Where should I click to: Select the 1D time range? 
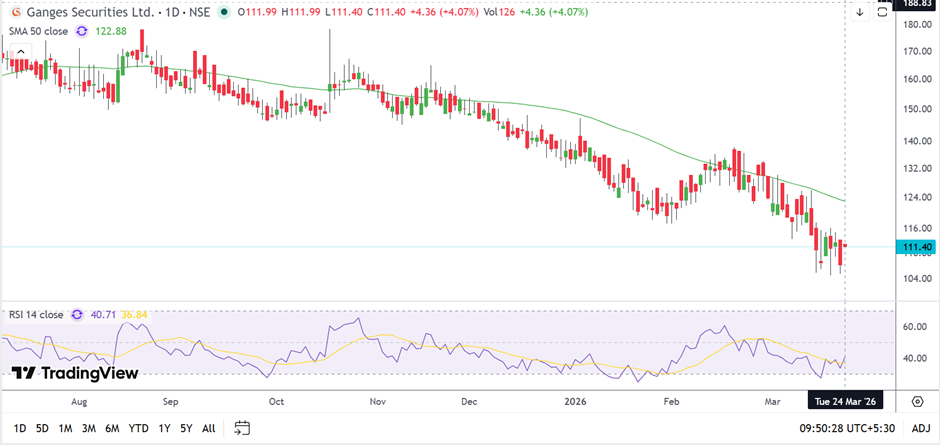[19, 428]
